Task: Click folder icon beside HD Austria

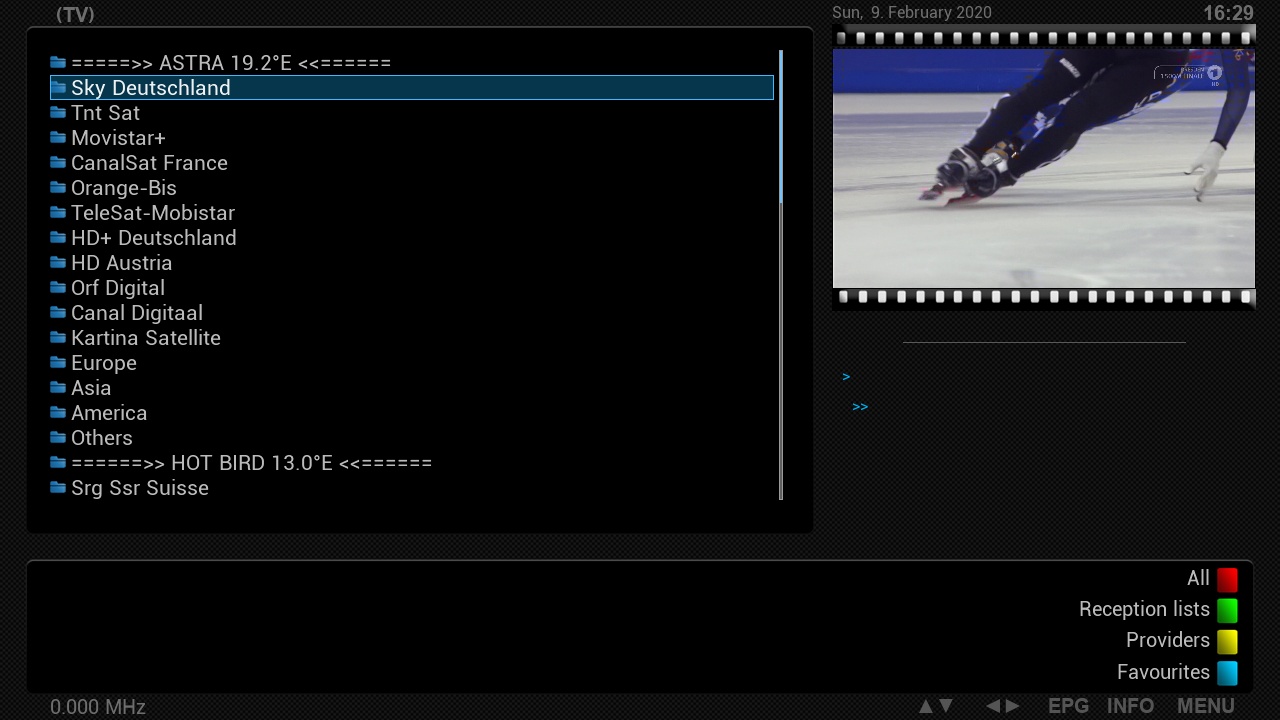Action: (58, 263)
